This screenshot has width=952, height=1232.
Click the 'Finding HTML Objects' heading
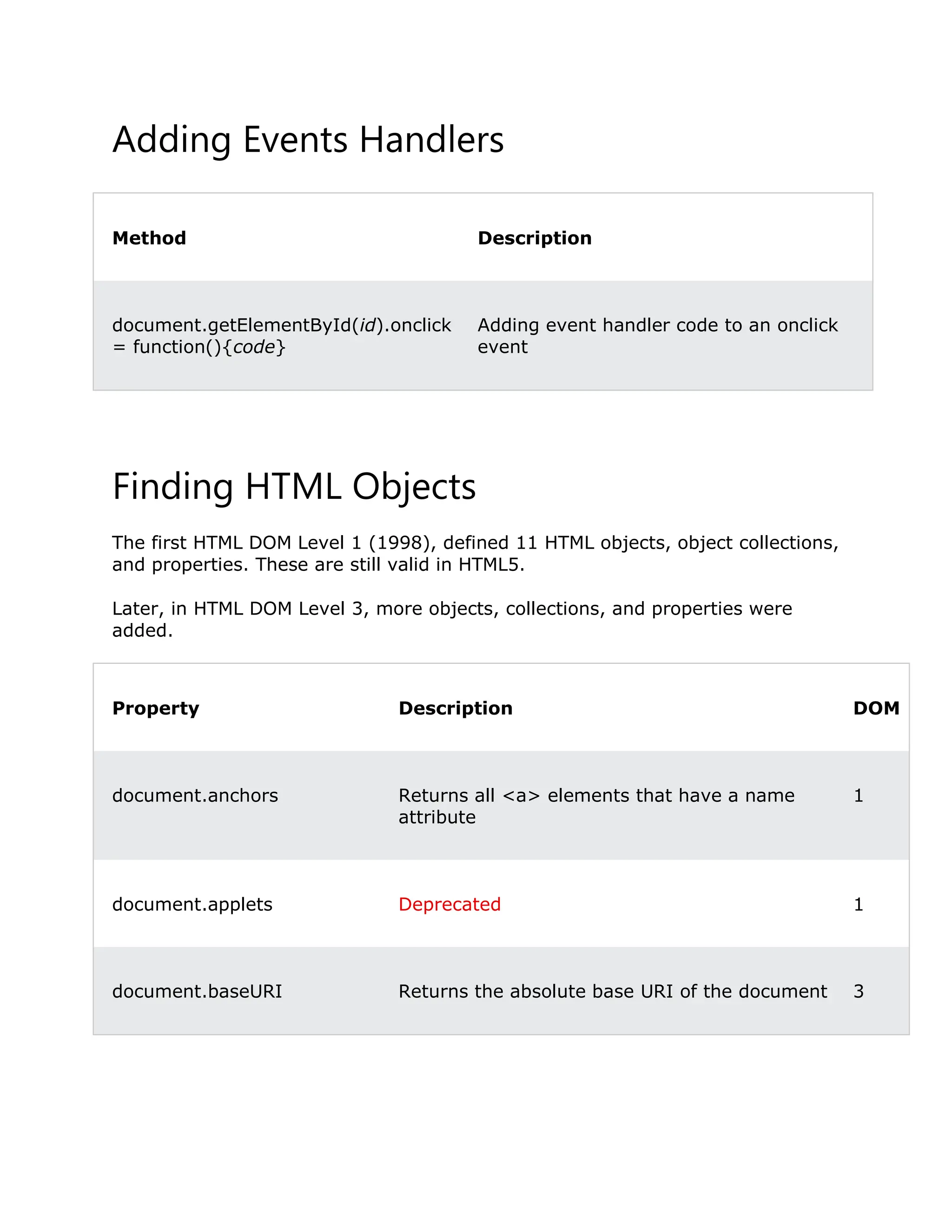coord(294,486)
